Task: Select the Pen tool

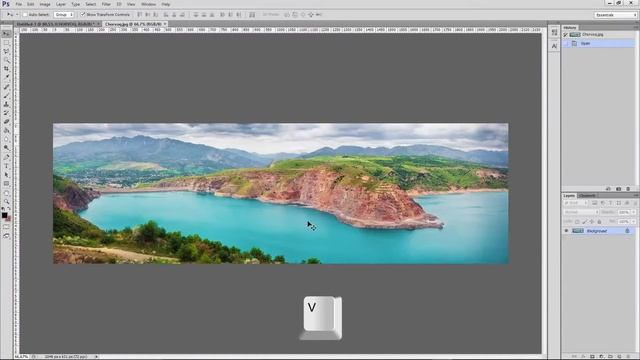Action: (x=6, y=157)
